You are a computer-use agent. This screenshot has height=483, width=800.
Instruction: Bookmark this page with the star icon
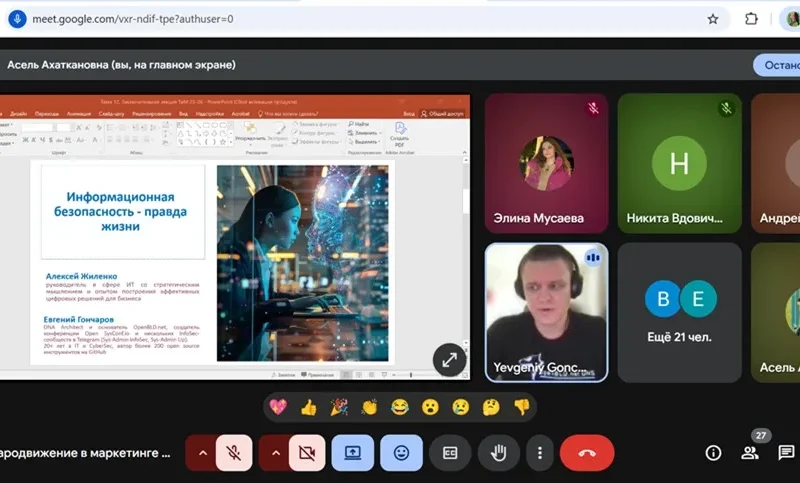point(713,18)
